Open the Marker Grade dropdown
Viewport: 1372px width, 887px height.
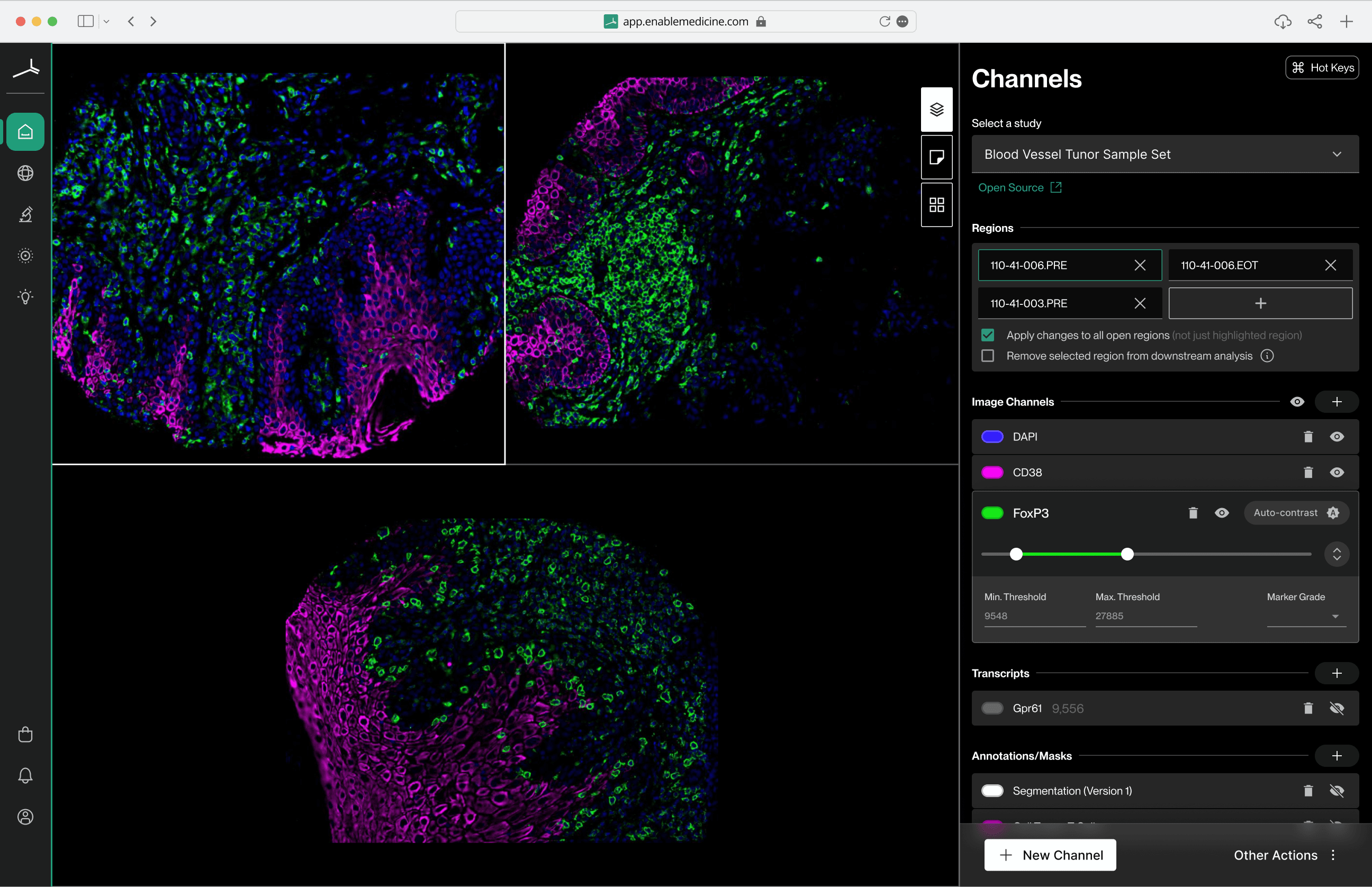click(1306, 616)
